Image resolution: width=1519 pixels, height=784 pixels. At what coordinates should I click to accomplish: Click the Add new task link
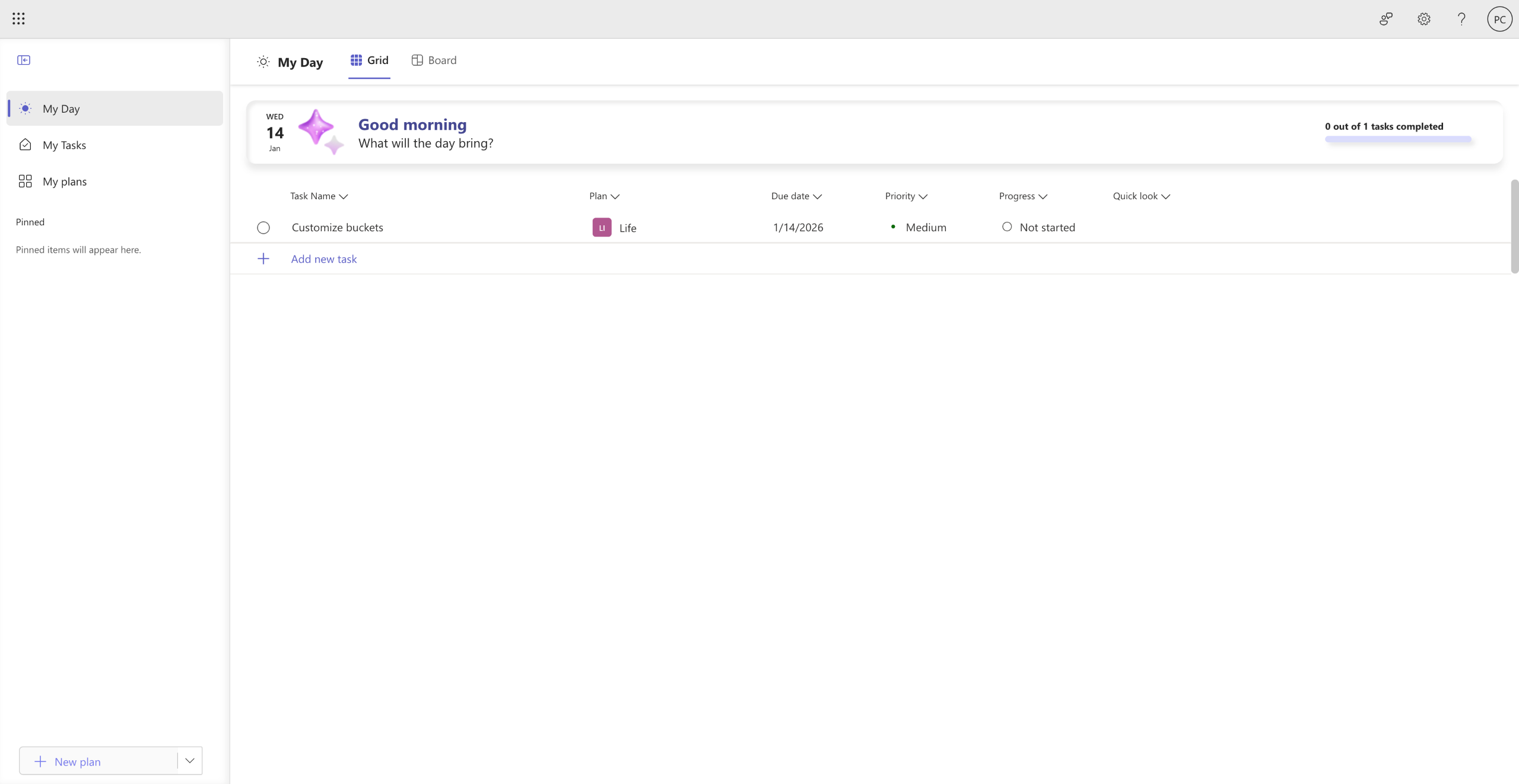pyautogui.click(x=324, y=259)
